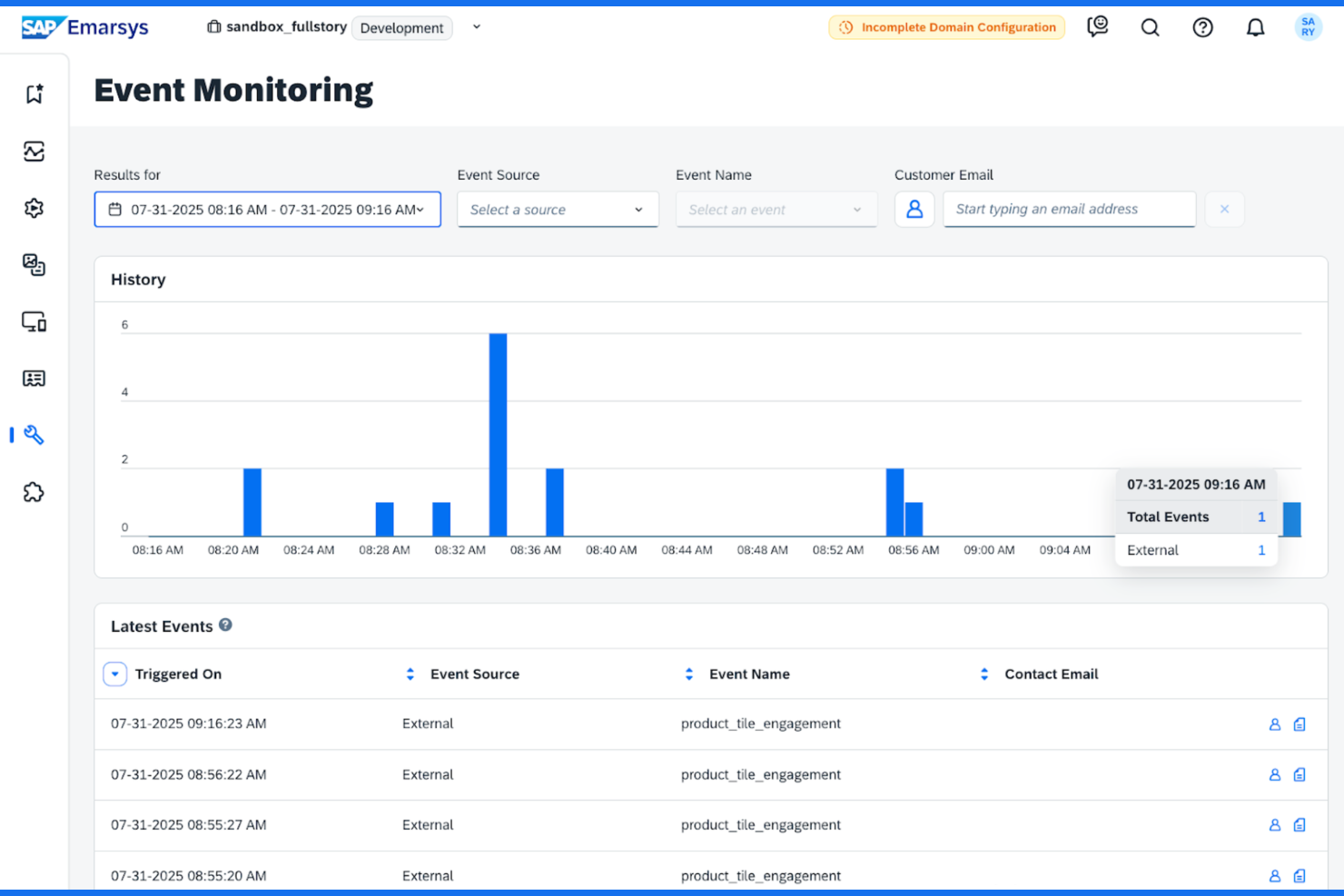Click the tallest bar near 08:34 AM
Image resolution: width=1344 pixels, height=896 pixels.
tap(498, 435)
